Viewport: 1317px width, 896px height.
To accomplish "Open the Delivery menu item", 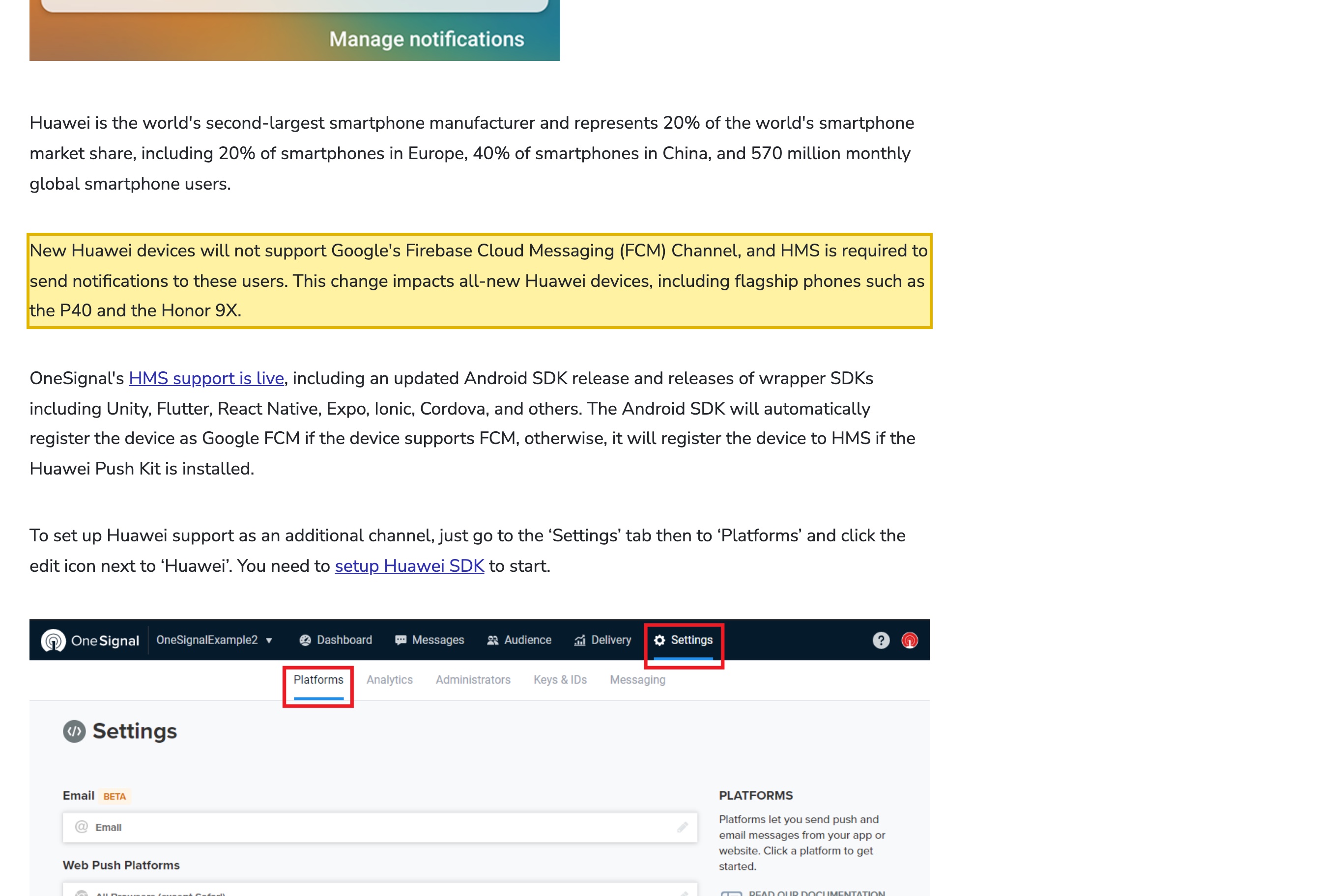I will (602, 640).
